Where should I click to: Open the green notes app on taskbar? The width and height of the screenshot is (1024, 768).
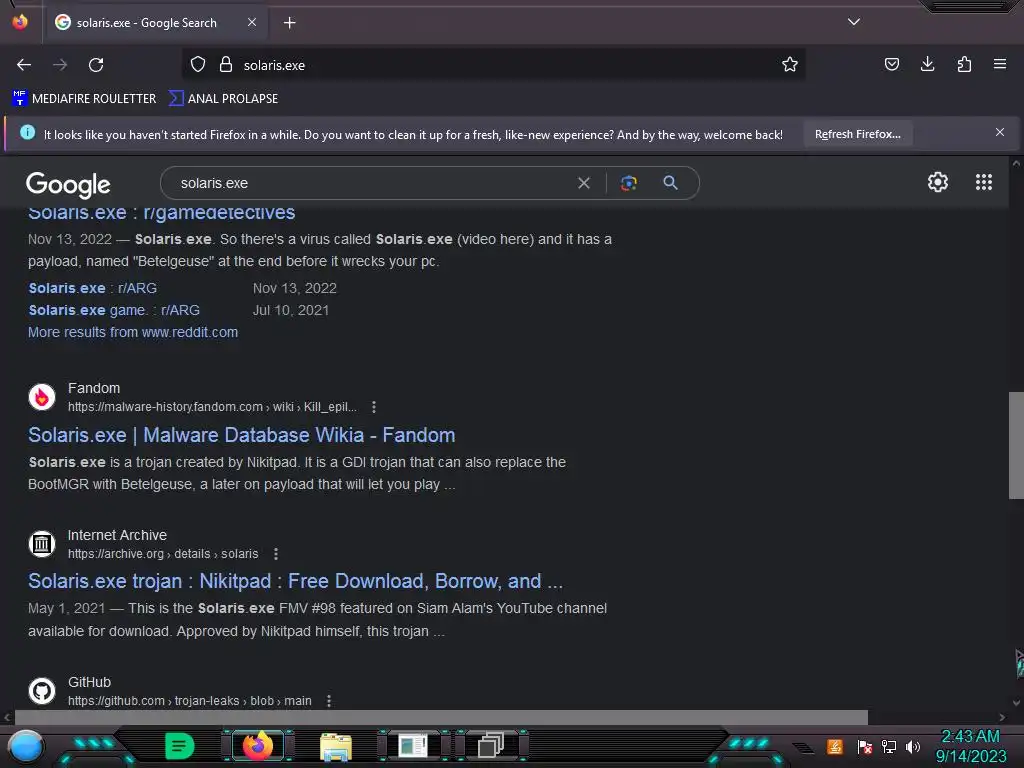point(179,746)
